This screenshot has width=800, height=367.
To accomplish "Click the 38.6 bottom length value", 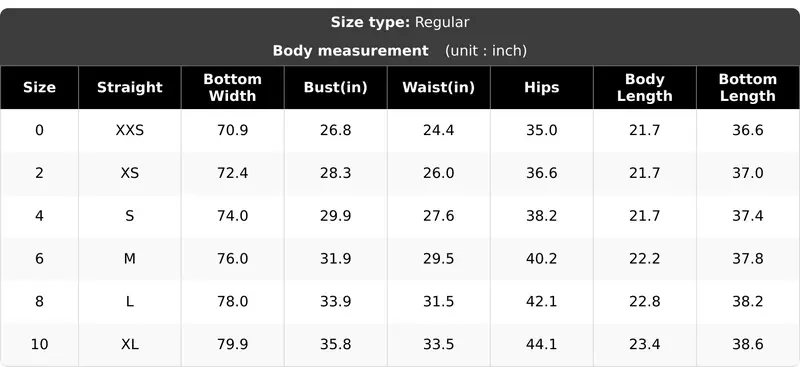I will click(748, 345).
